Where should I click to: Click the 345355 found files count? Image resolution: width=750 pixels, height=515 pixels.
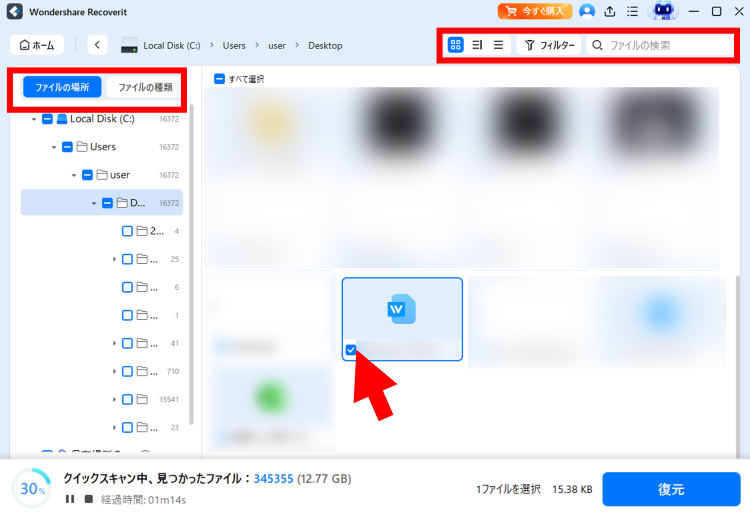273,479
